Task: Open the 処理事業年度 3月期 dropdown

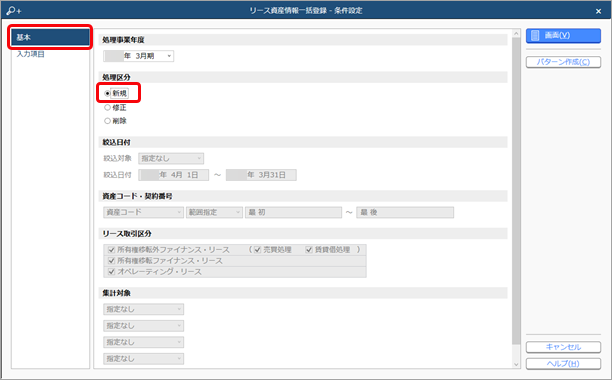Action: pyautogui.click(x=139, y=56)
